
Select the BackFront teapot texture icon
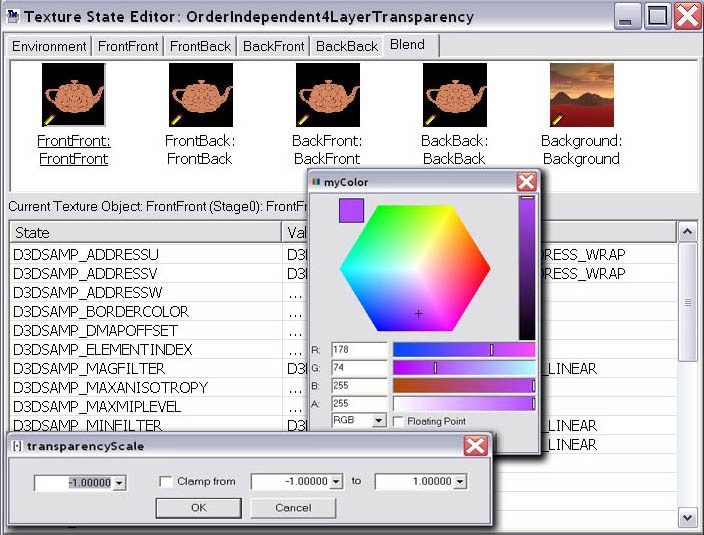pos(327,95)
